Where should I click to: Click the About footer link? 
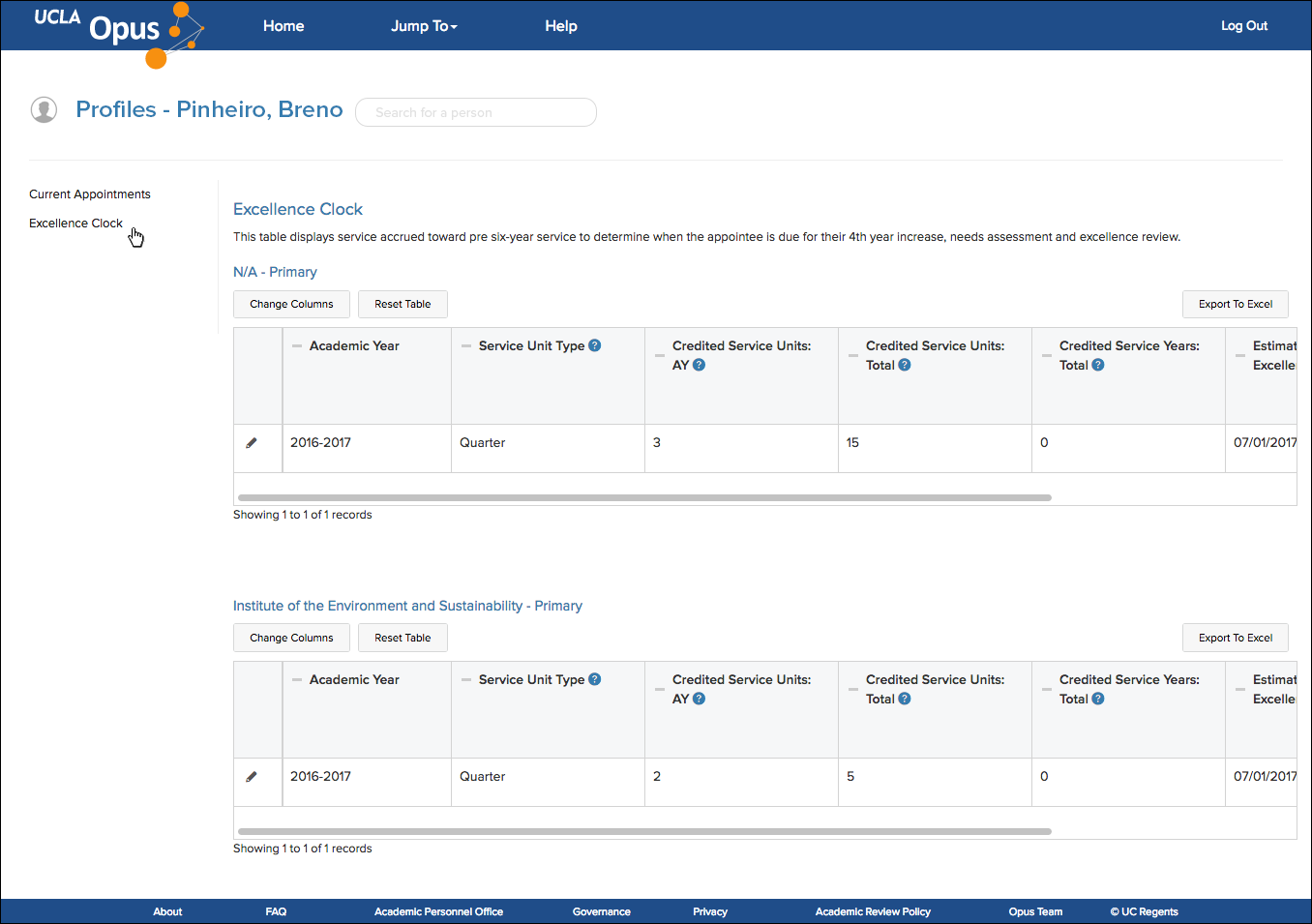click(x=167, y=911)
